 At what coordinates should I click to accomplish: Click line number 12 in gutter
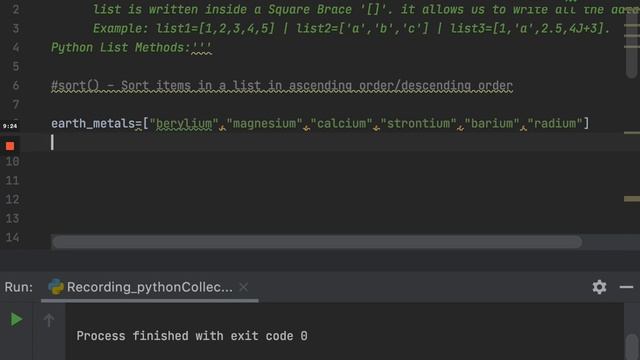pyautogui.click(x=12, y=200)
